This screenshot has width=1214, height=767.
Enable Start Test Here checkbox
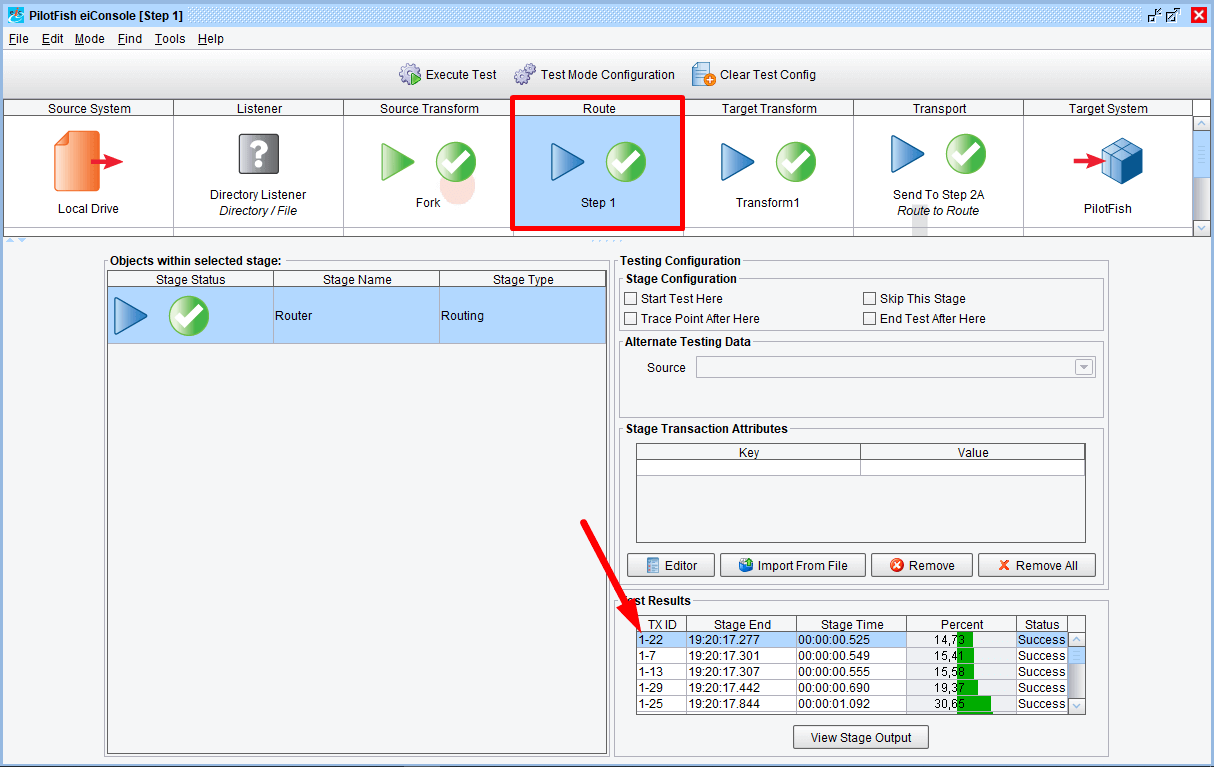coord(631,299)
